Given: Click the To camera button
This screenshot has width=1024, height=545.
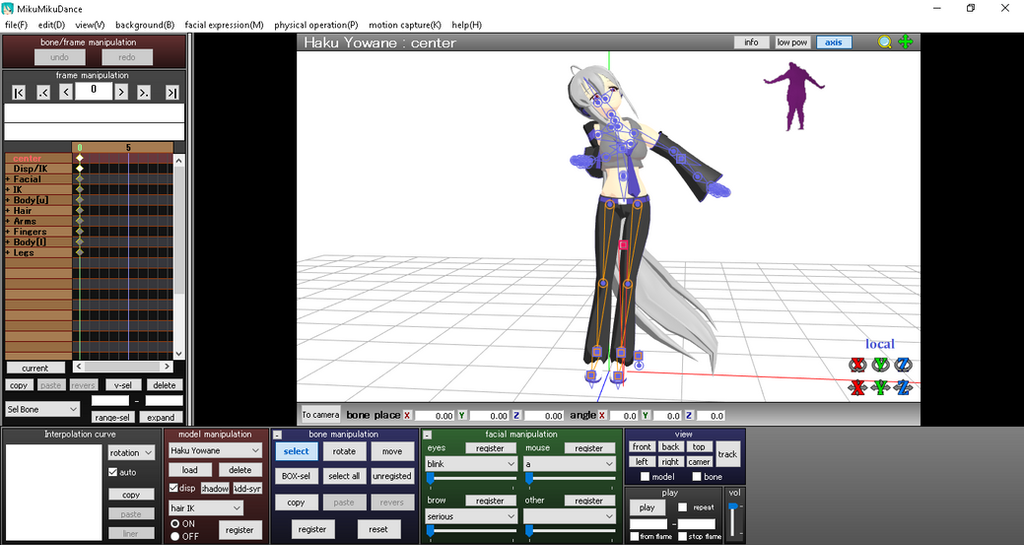Looking at the screenshot, I should [x=321, y=414].
